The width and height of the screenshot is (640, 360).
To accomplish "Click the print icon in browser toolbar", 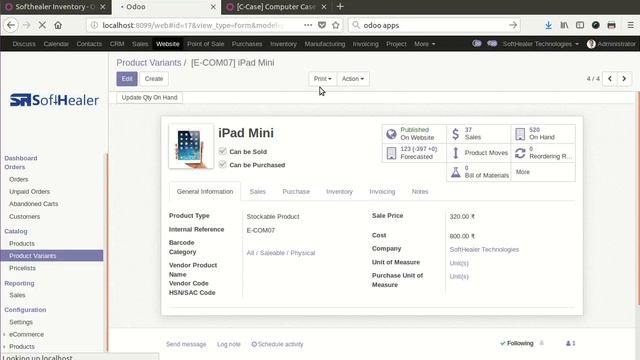I will (x=611, y=25).
